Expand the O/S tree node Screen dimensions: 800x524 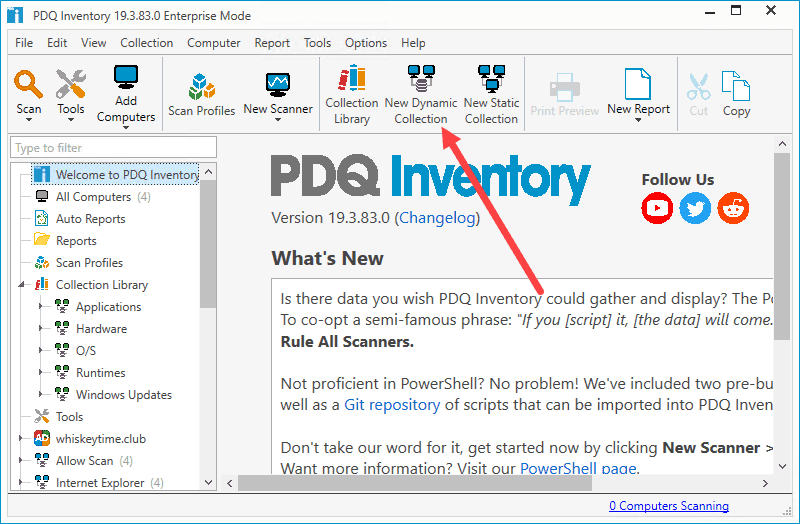pos(40,351)
